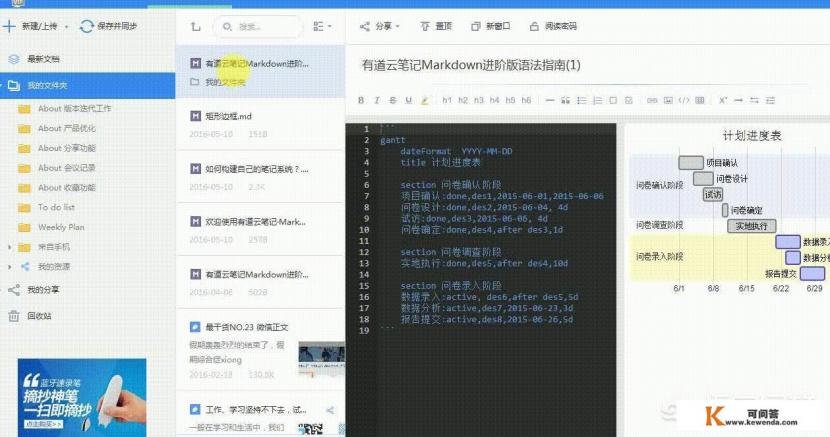Select the note 工作、学习坚持不下去
The width and height of the screenshot is (830, 437).
coord(260,415)
